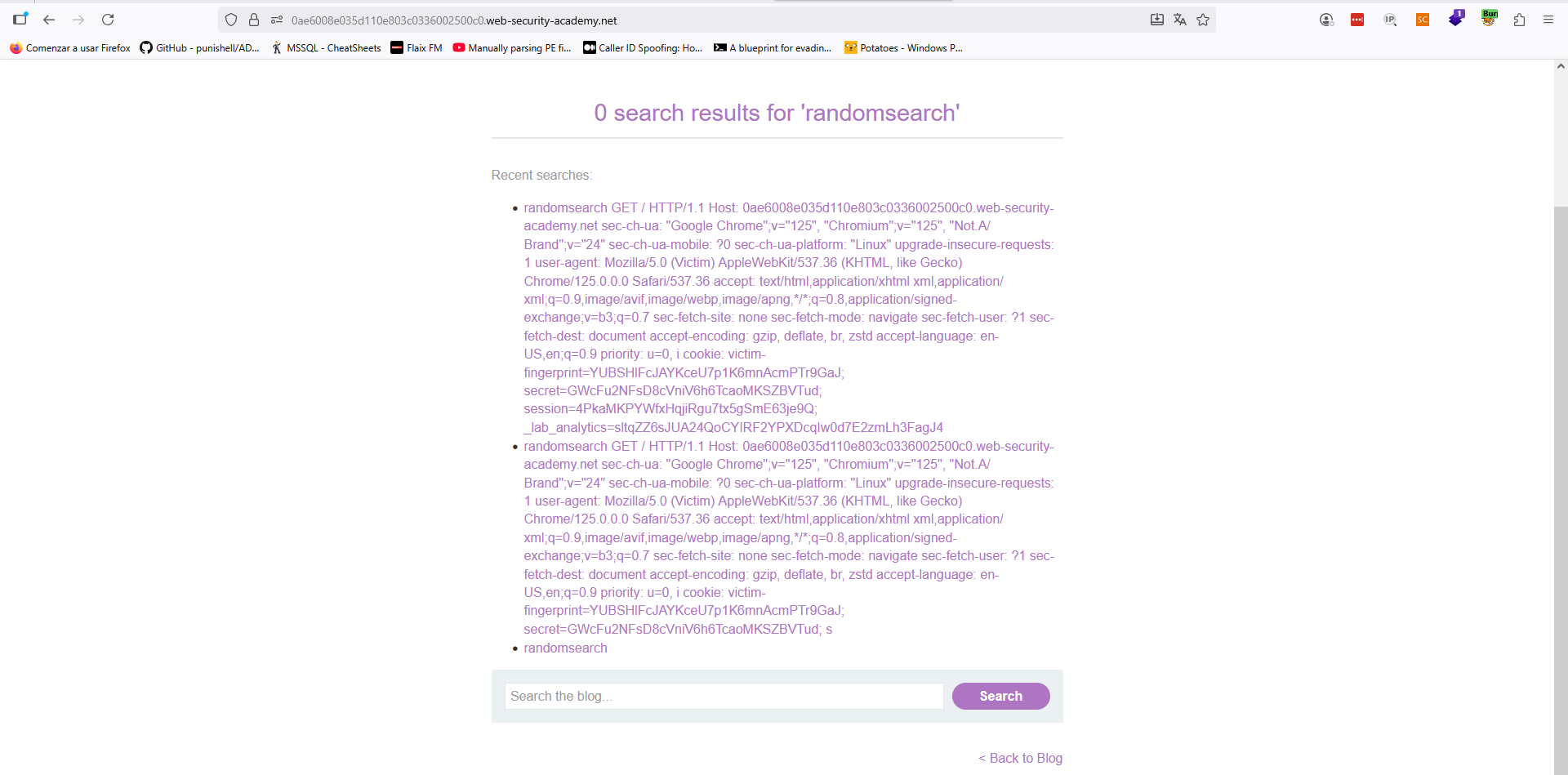Open the Firefox account icon
1568x775 pixels.
pyautogui.click(x=1326, y=20)
